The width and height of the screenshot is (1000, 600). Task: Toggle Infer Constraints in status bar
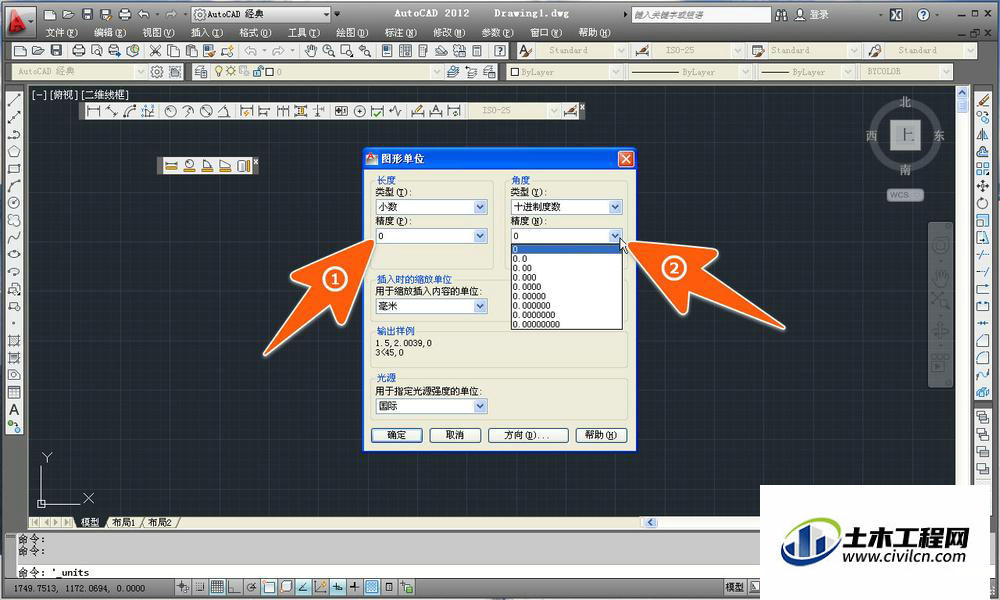click(182, 587)
